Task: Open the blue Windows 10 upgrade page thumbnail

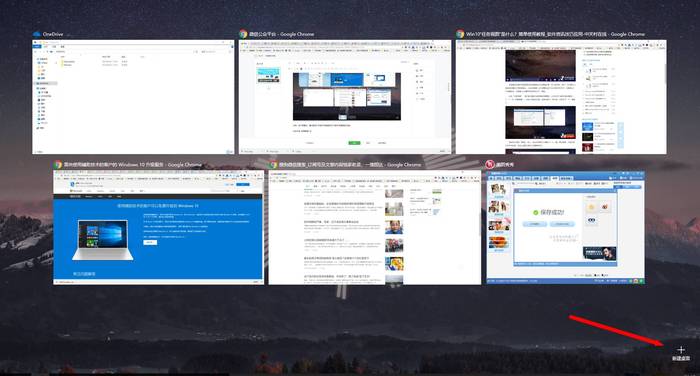Action: tap(158, 227)
